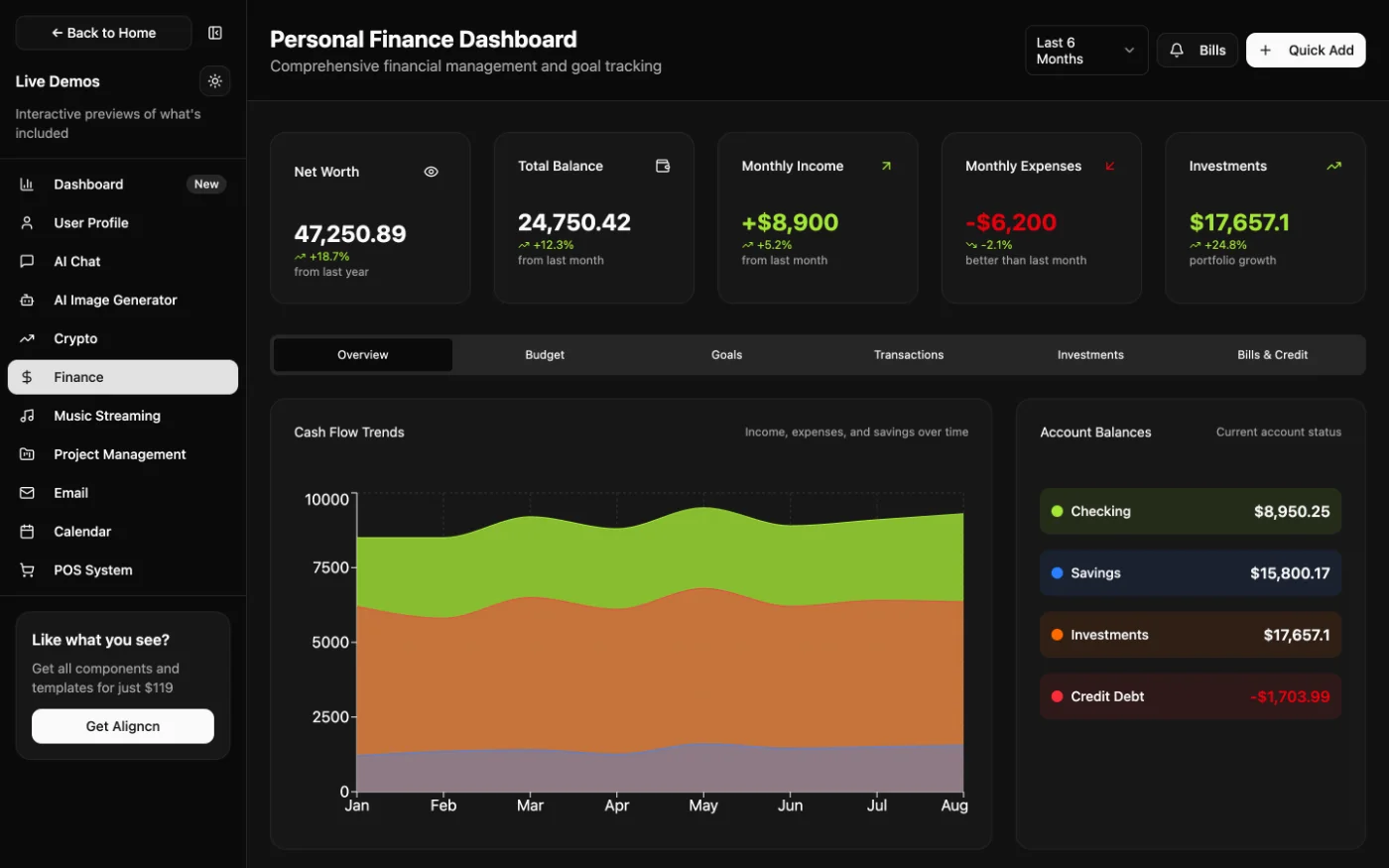1389x868 pixels.
Task: Click the Quick Add button
Action: pyautogui.click(x=1306, y=51)
